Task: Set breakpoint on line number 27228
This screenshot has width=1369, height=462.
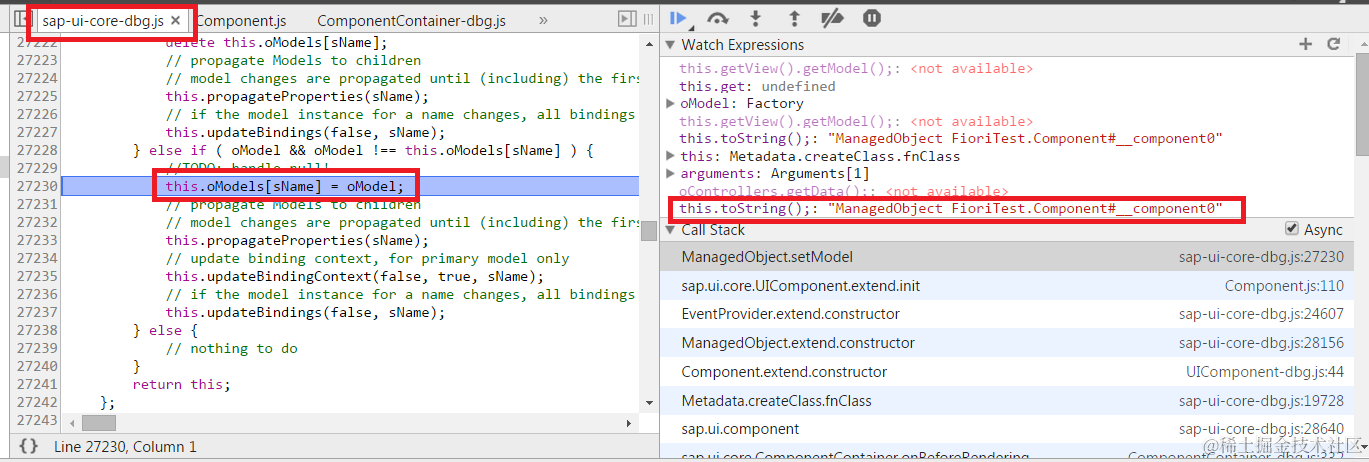Action: click(x=38, y=150)
